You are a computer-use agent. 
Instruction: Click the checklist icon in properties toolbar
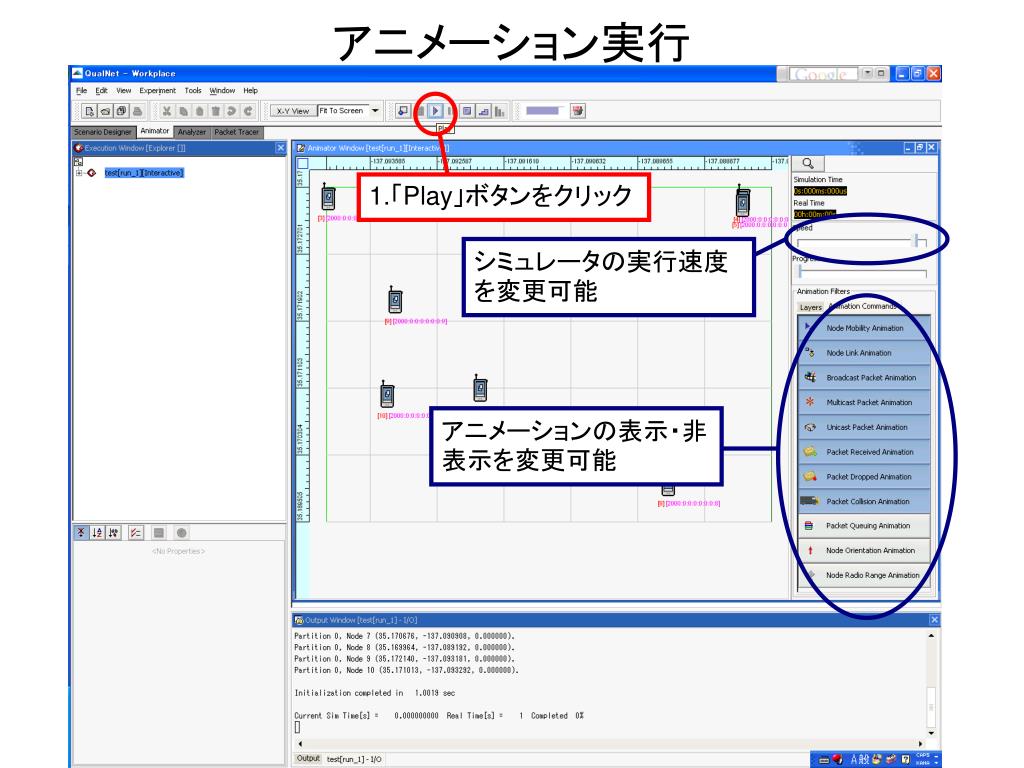click(x=136, y=533)
